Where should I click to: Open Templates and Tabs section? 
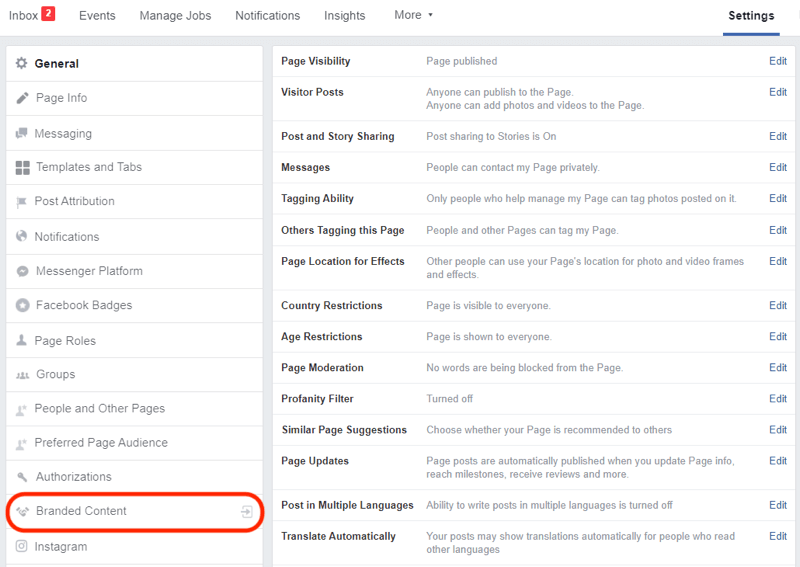click(x=134, y=167)
